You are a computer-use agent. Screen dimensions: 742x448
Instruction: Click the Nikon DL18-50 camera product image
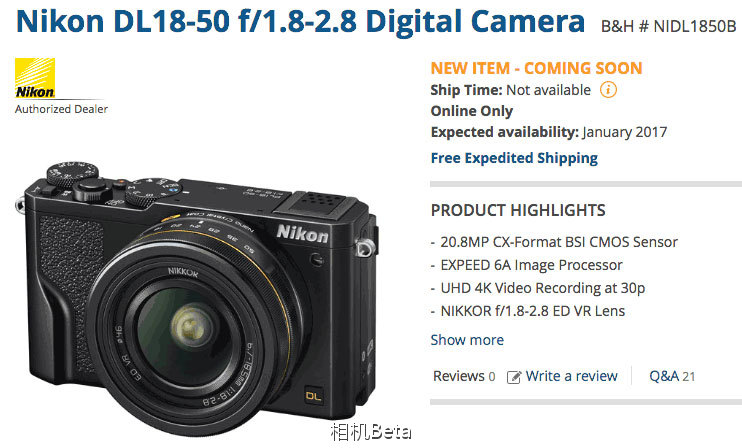197,298
